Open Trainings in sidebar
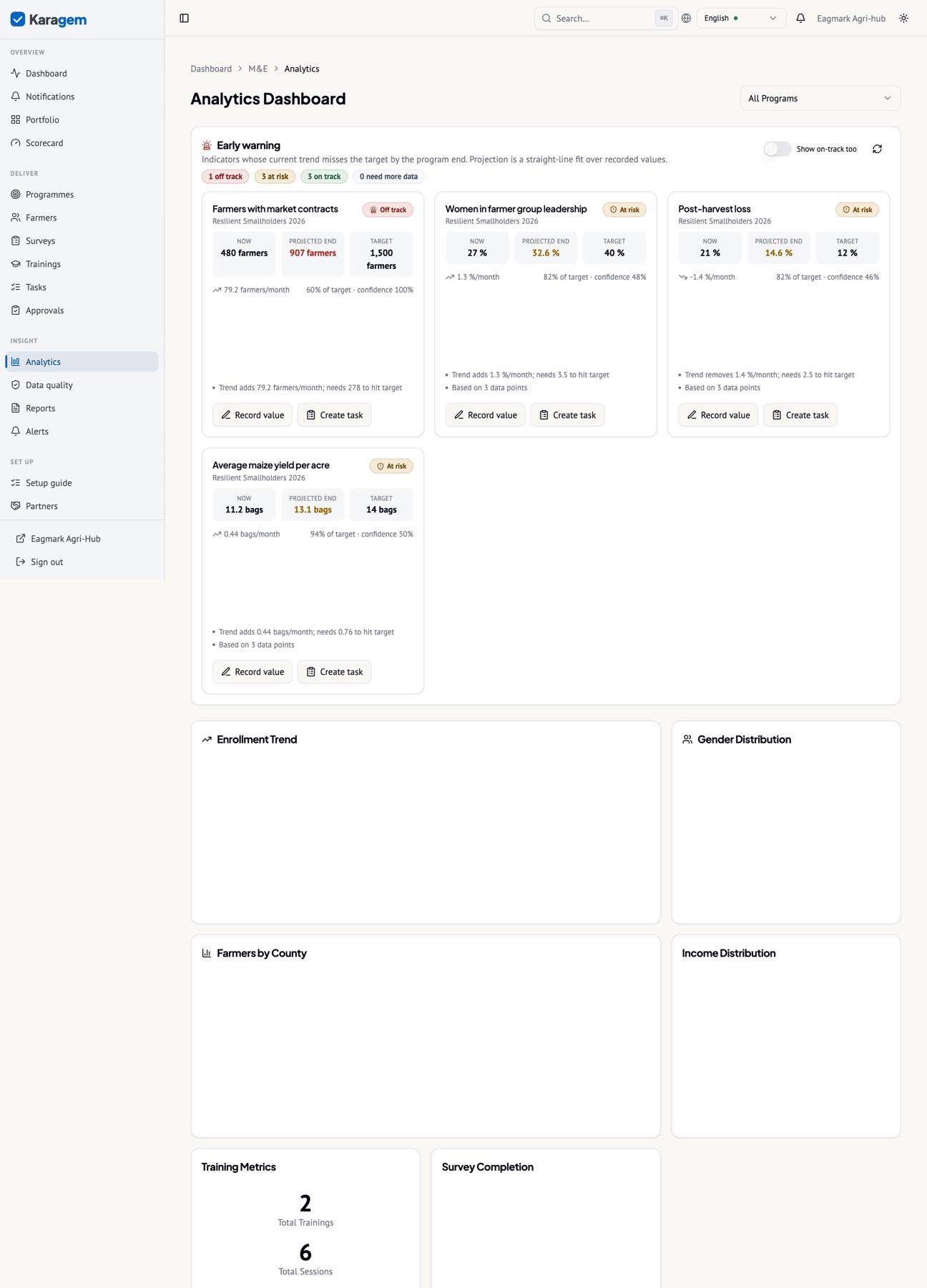Viewport: 927px width, 1288px height. click(x=82, y=264)
